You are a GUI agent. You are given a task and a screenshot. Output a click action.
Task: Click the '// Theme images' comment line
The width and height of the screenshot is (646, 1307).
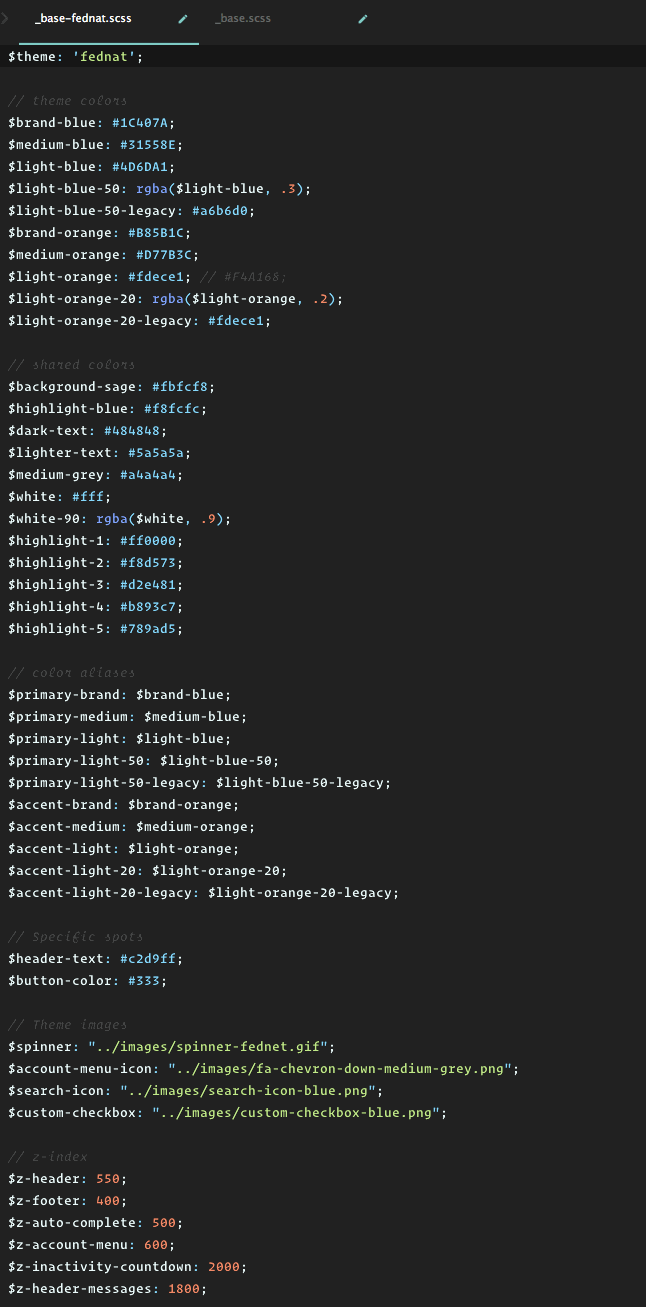[67, 1025]
